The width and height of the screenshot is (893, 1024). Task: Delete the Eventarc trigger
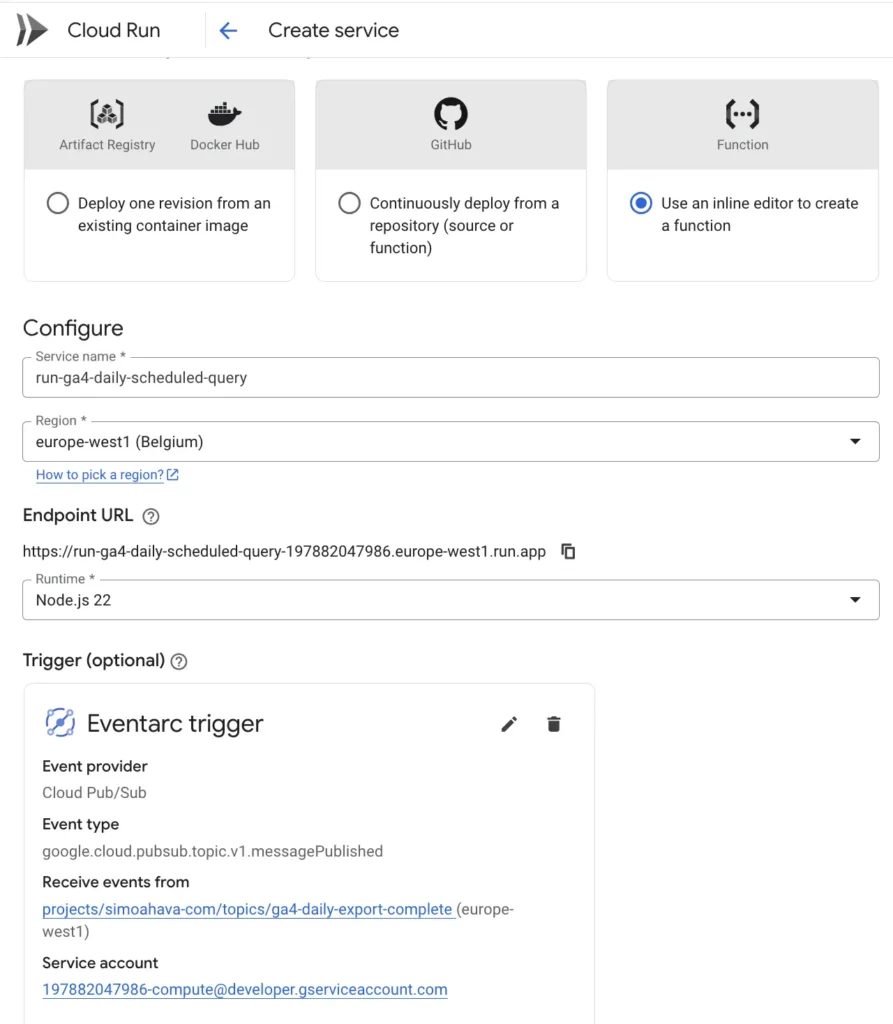554,724
